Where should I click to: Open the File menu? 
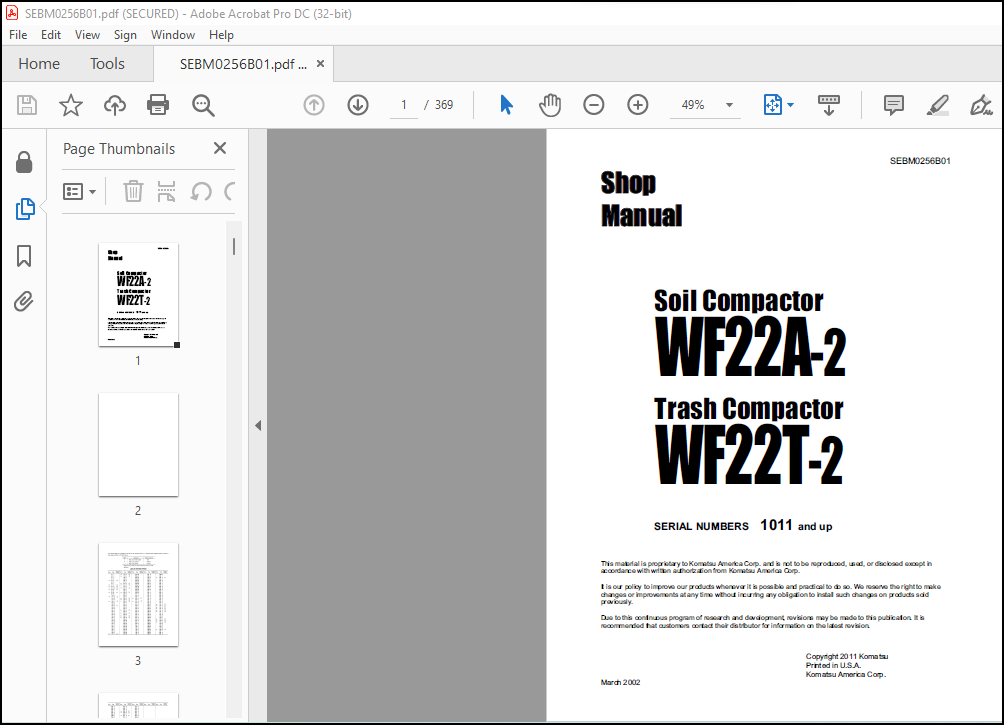(18, 35)
